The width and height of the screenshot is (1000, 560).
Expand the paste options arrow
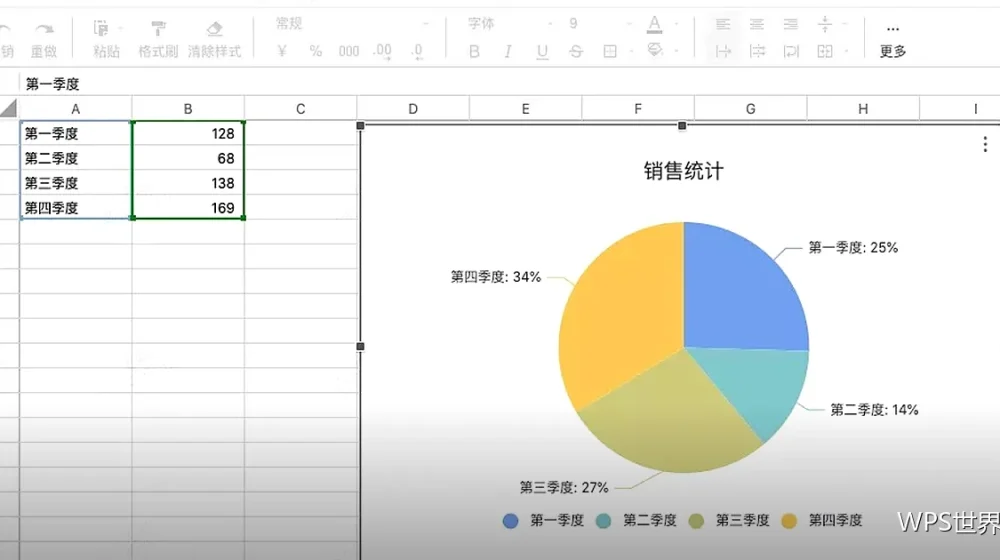pyautogui.click(x=121, y=28)
